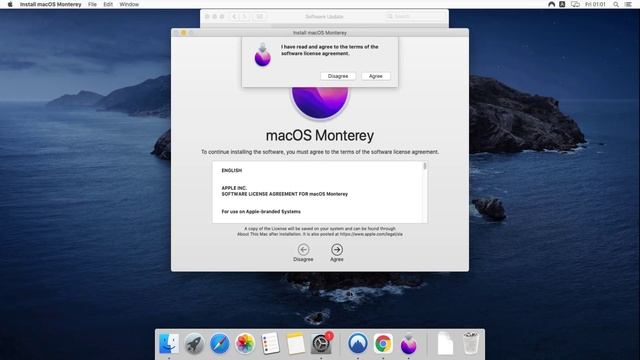Image resolution: width=640 pixels, height=360 pixels.
Task: Click the screen mirroring display icon in menu bar
Action: pyautogui.click(x=575, y=4)
